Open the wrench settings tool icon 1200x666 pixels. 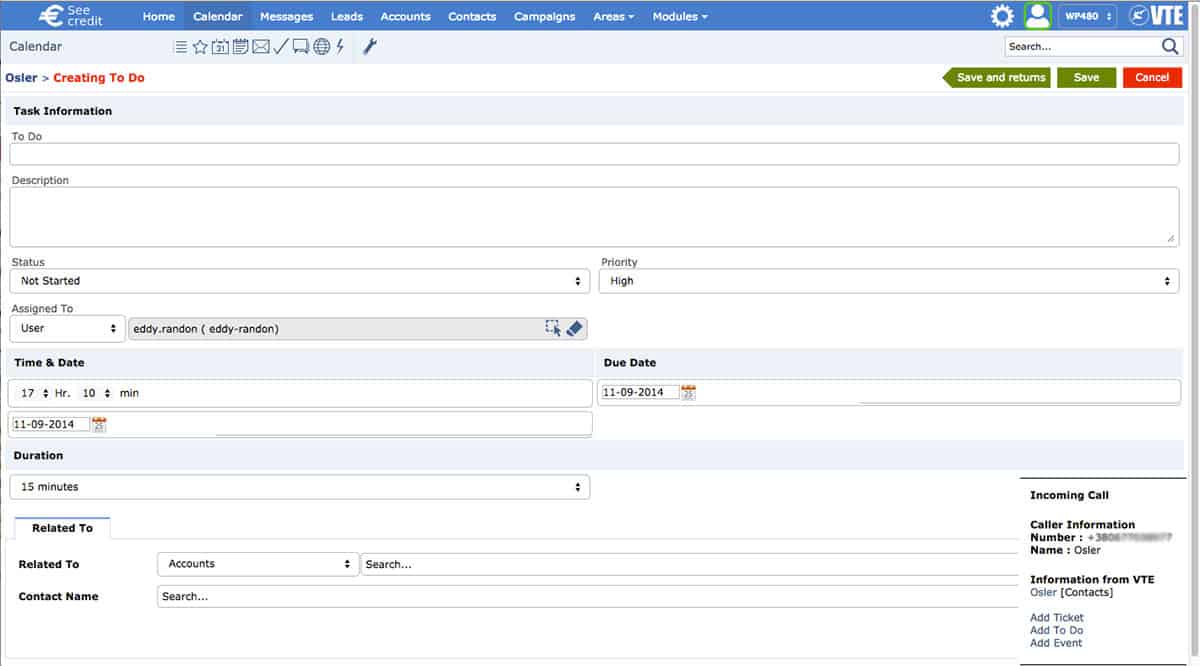369,47
